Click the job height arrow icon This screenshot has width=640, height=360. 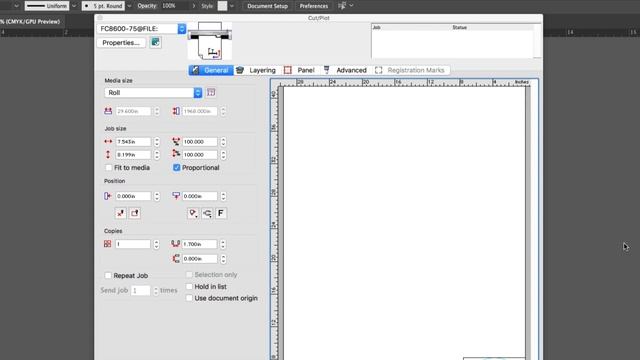pos(108,155)
